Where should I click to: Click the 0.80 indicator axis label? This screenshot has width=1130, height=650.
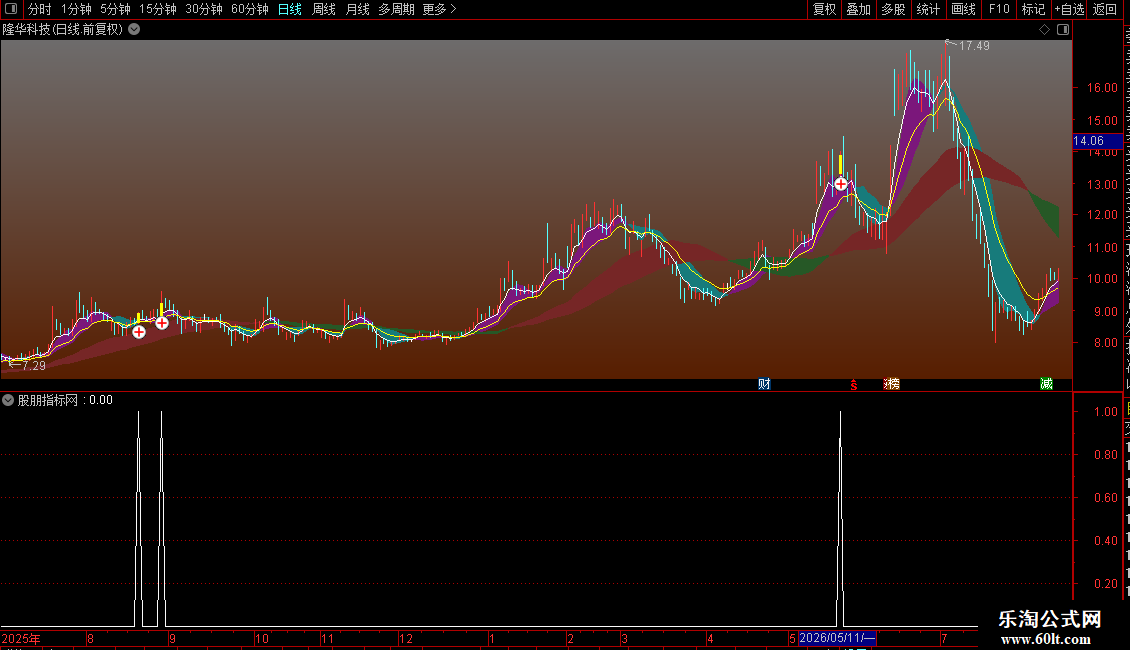click(1105, 455)
